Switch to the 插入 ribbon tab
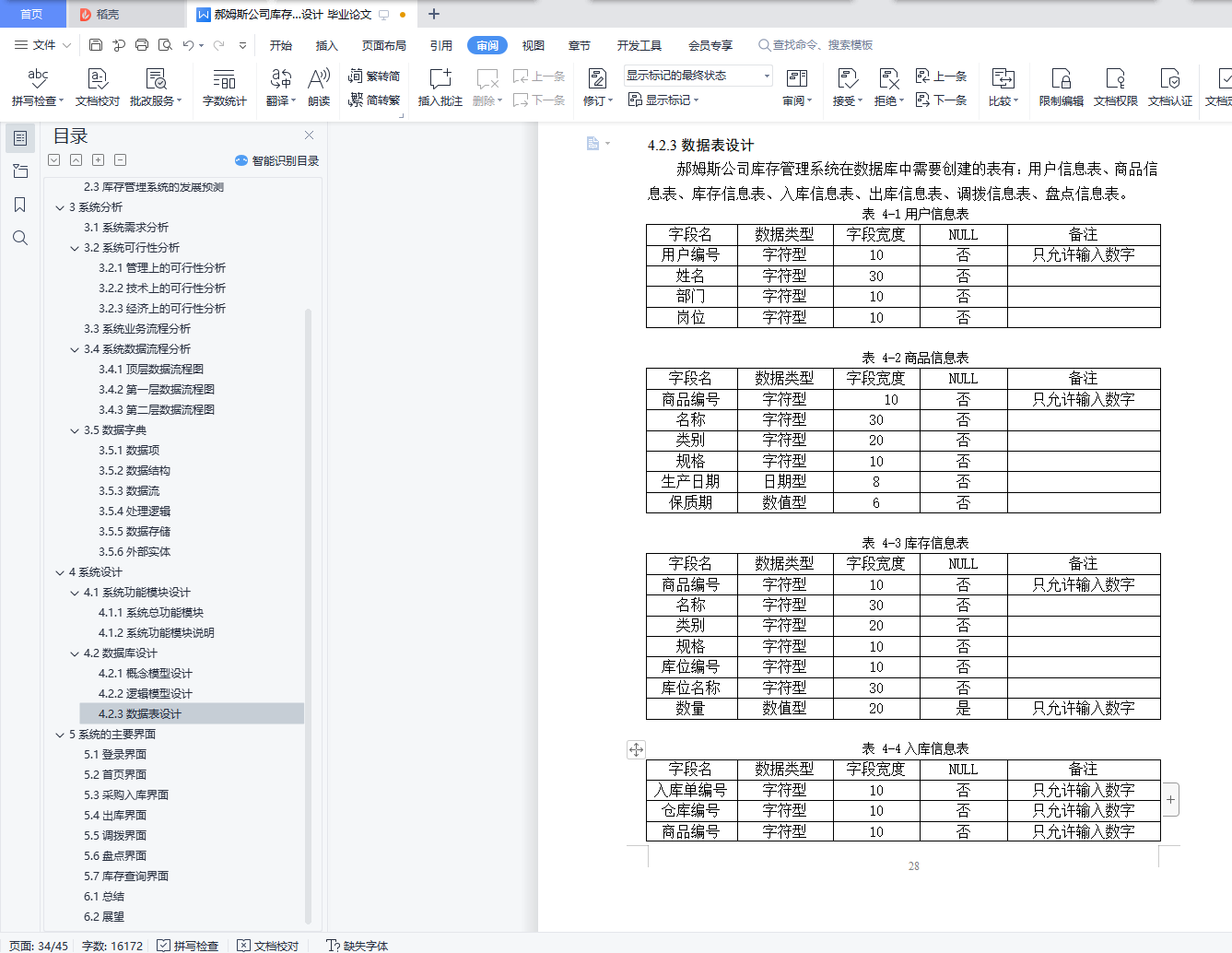The image size is (1232, 953). 327,45
